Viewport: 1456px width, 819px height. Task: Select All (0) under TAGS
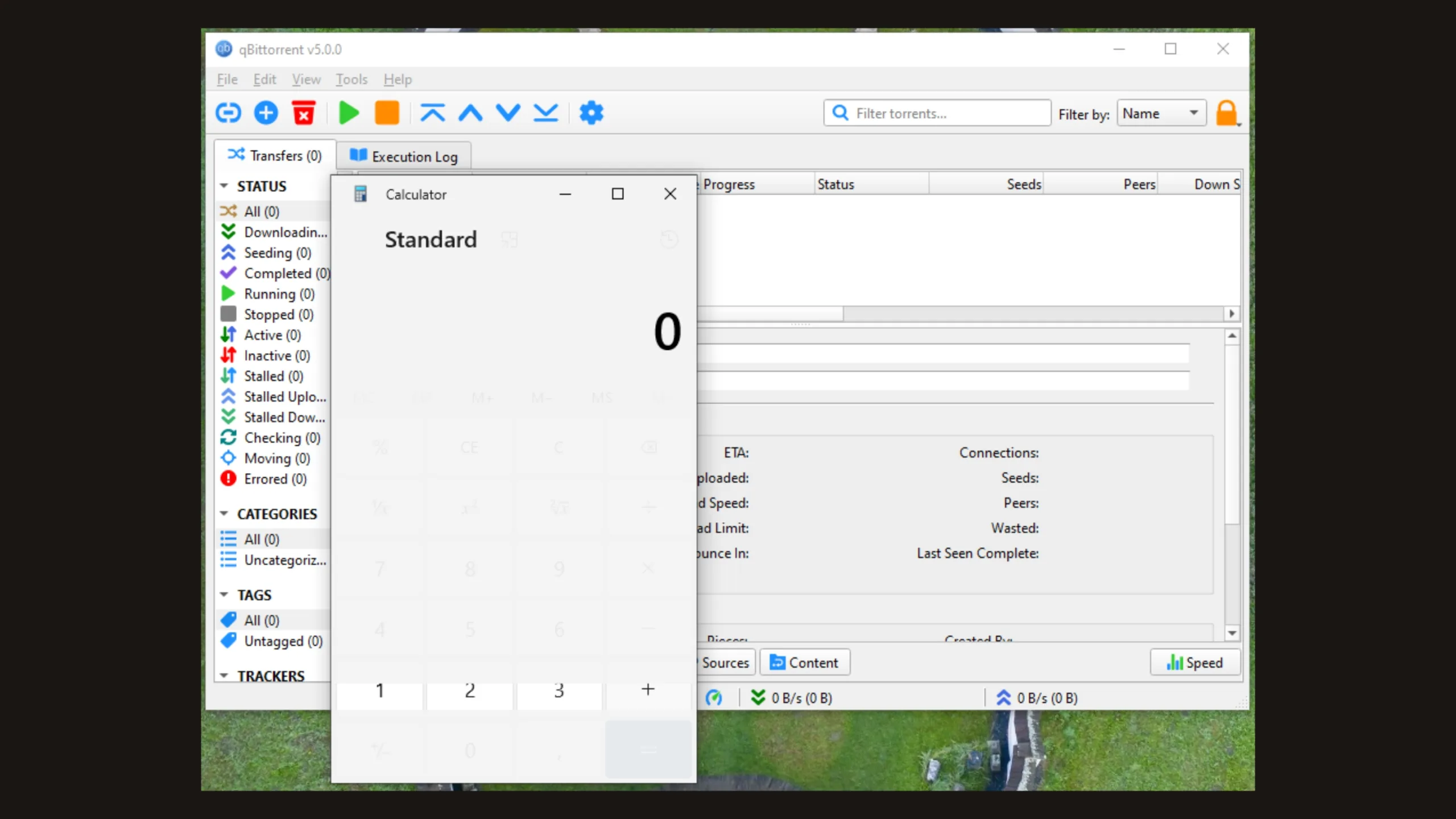click(x=274, y=620)
